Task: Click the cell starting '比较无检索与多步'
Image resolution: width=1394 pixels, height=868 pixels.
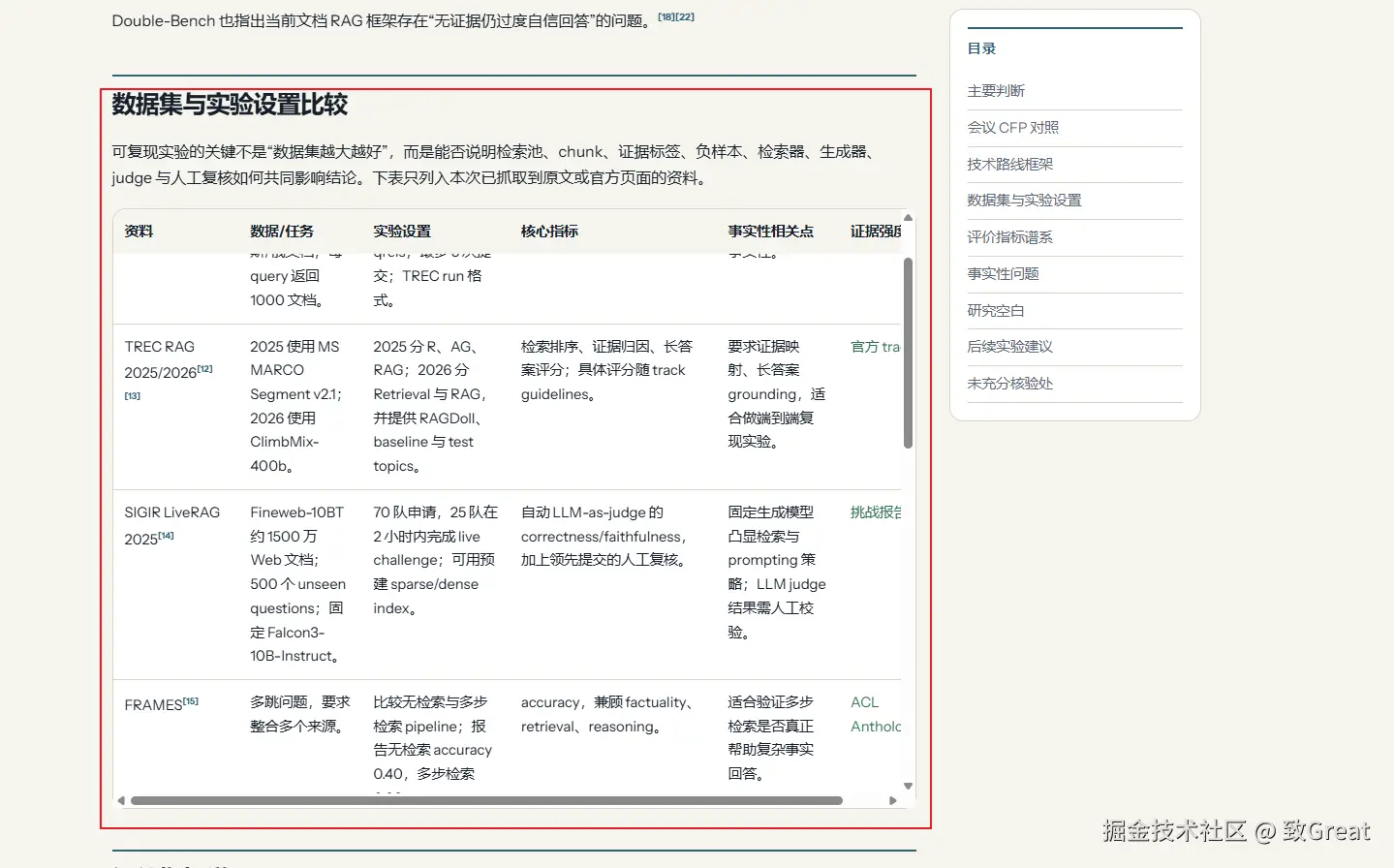Action: [x=435, y=737]
